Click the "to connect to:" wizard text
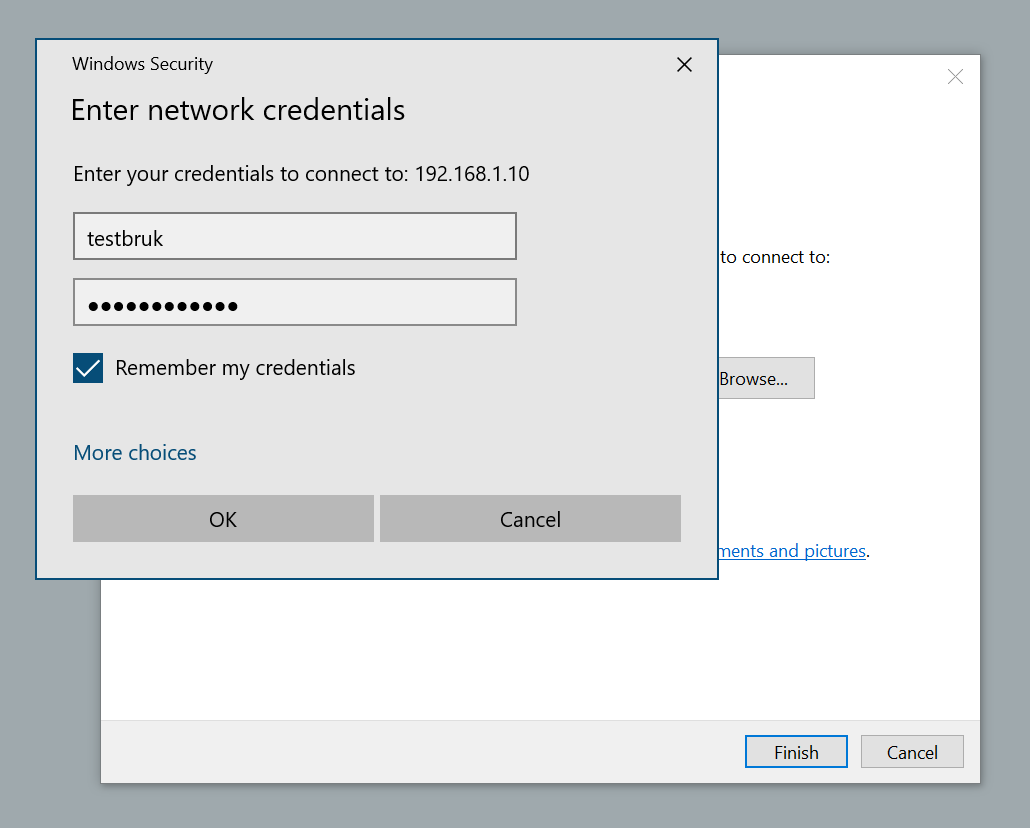Viewport: 1030px width, 828px height. pyautogui.click(x=775, y=257)
